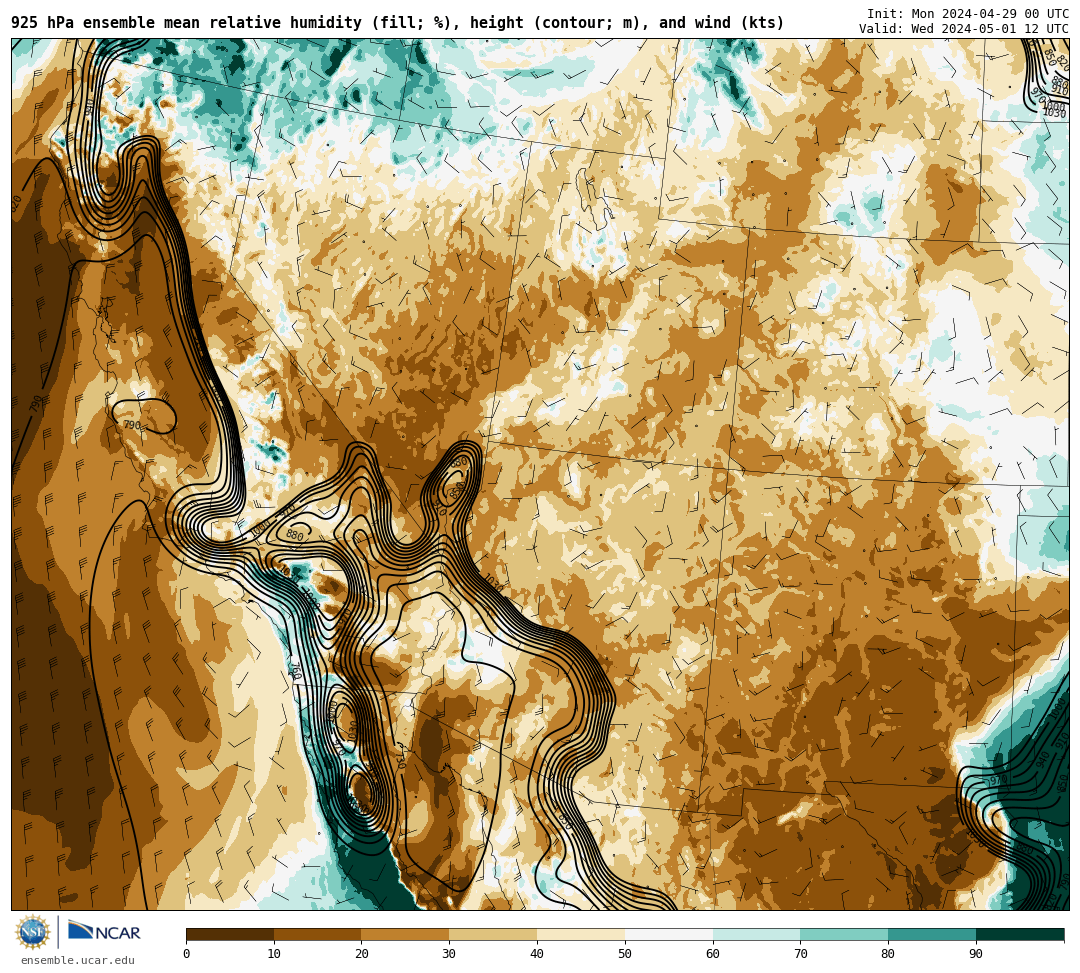Screen dimensions: 1080x973
Task: Click the 60-70 light teal colorbar segment
Action: pos(757,934)
